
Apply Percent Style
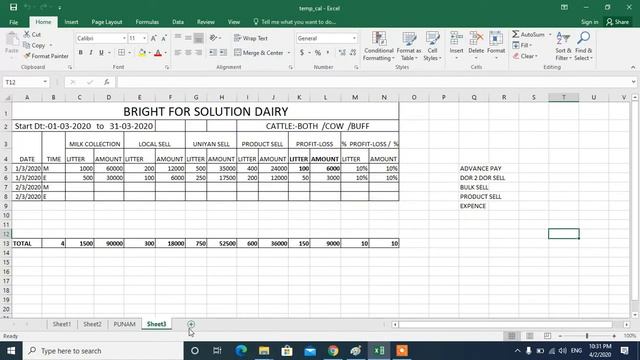tap(318, 53)
